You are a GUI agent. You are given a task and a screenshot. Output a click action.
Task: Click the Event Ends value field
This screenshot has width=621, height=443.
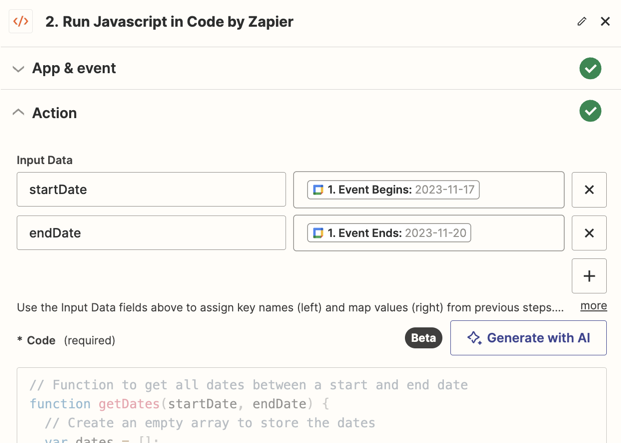pos(429,233)
